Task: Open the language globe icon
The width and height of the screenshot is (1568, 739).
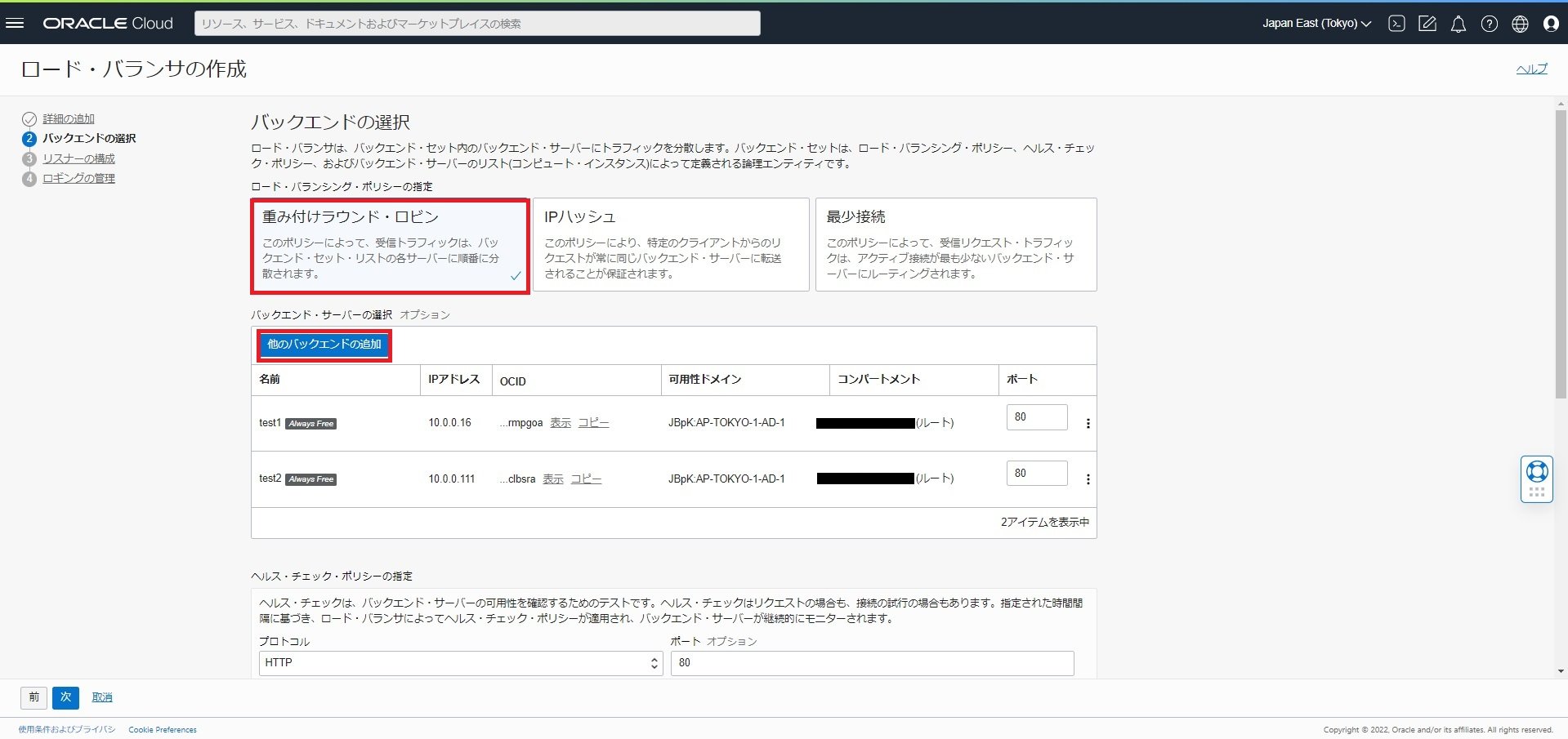Action: (1520, 24)
